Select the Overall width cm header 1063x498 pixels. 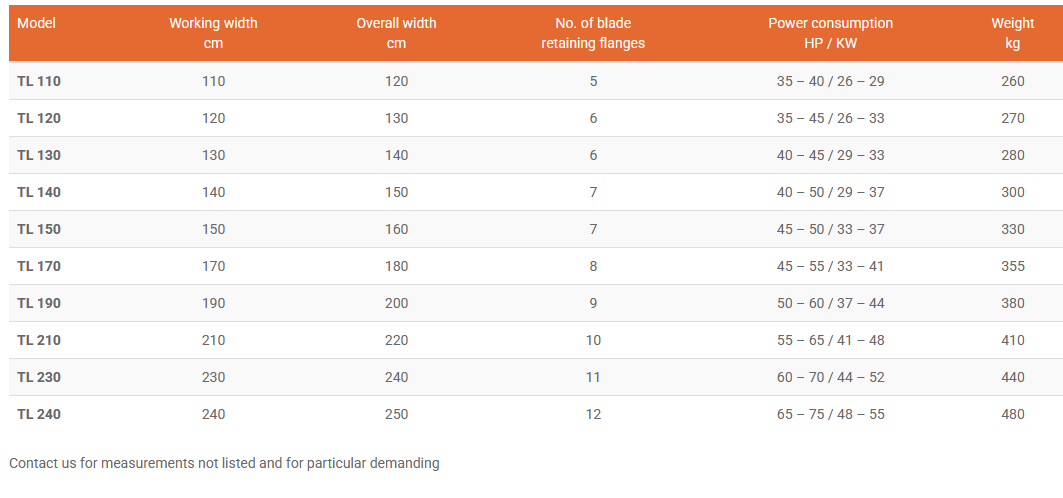pyautogui.click(x=396, y=33)
